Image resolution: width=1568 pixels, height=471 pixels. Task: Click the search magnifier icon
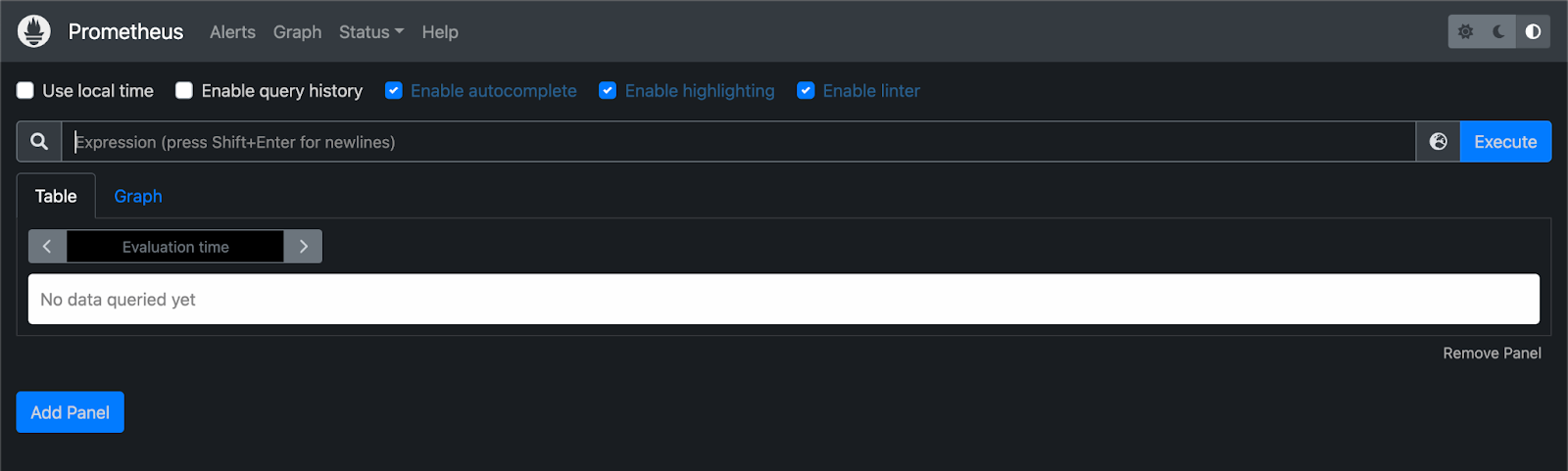point(39,142)
